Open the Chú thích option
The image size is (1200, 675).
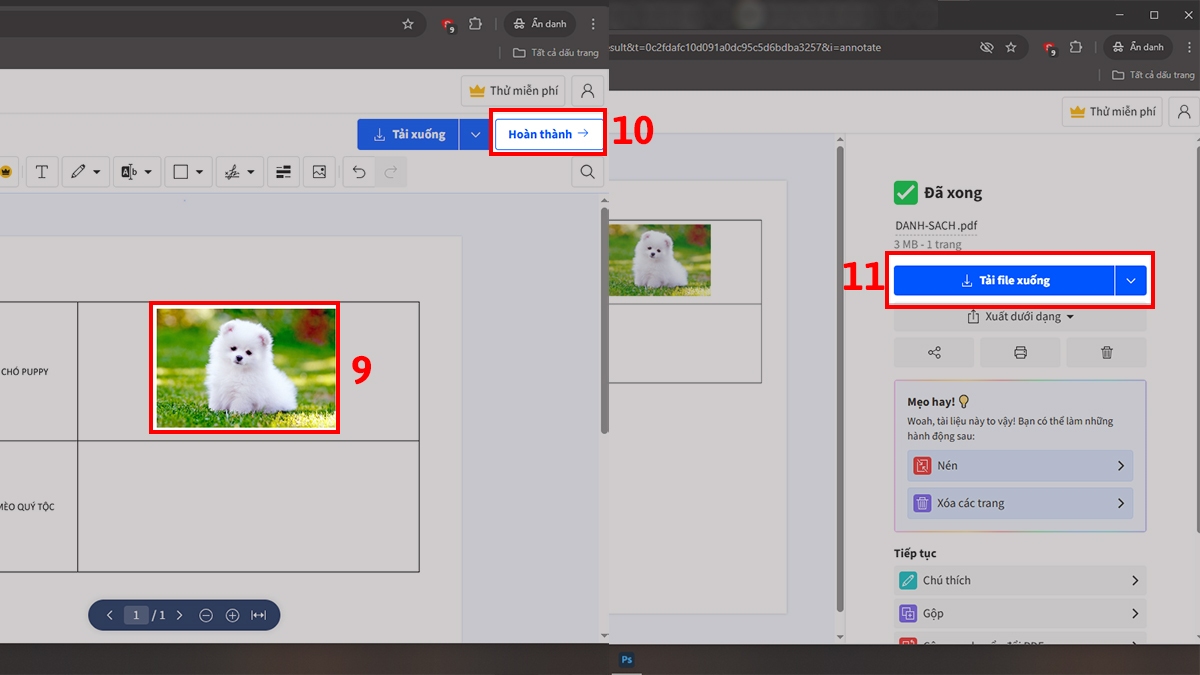click(1020, 580)
